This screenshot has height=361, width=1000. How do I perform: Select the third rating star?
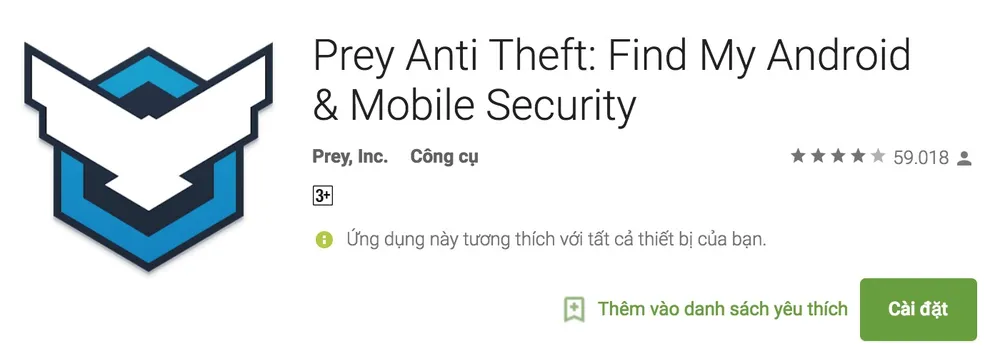838,156
